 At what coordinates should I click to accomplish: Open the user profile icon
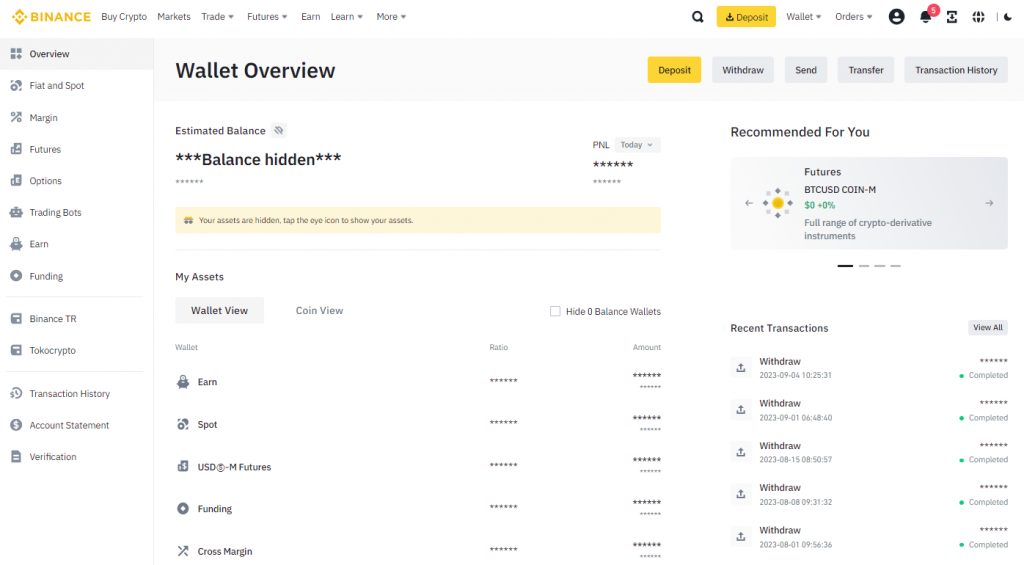tap(896, 17)
